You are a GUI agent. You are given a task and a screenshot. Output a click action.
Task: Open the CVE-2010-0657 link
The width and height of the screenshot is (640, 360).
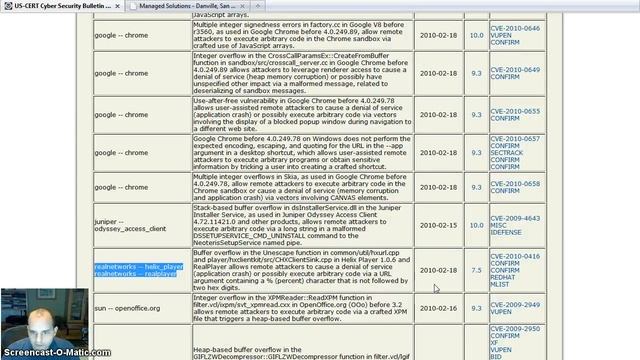[x=515, y=139]
